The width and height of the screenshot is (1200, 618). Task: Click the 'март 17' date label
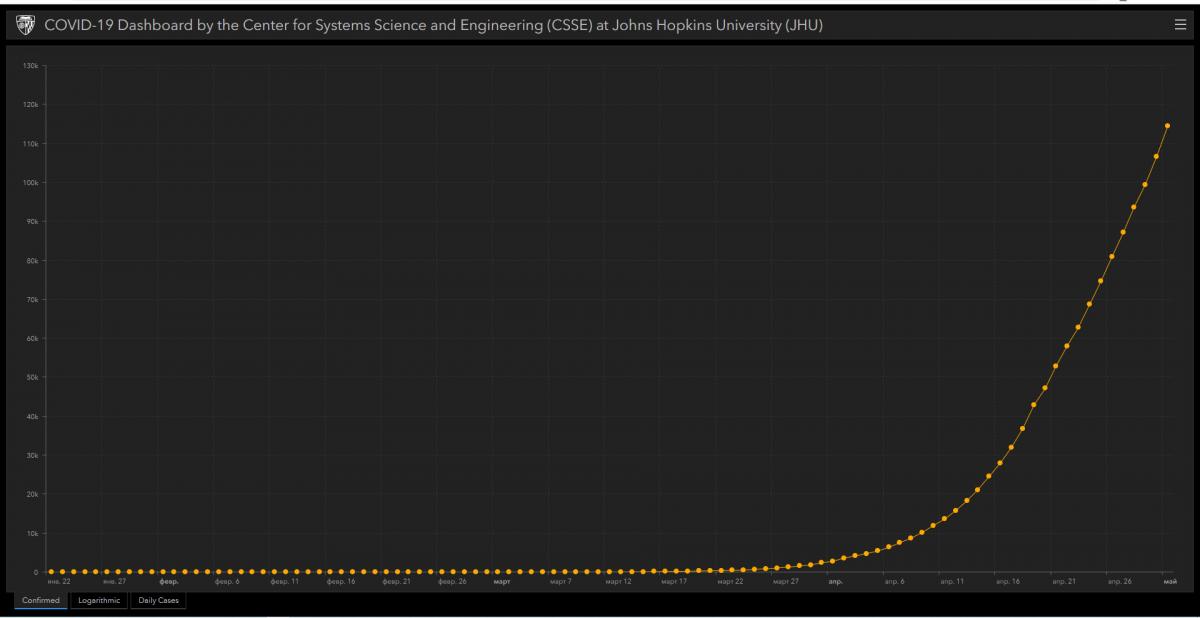[673, 581]
